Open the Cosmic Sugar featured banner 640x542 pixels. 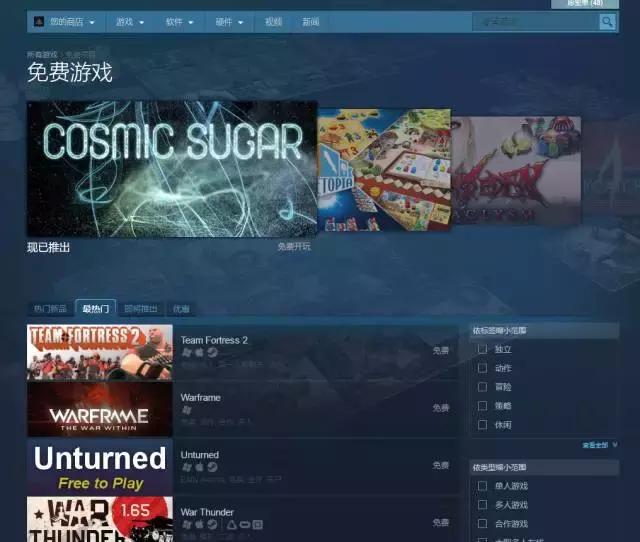172,168
